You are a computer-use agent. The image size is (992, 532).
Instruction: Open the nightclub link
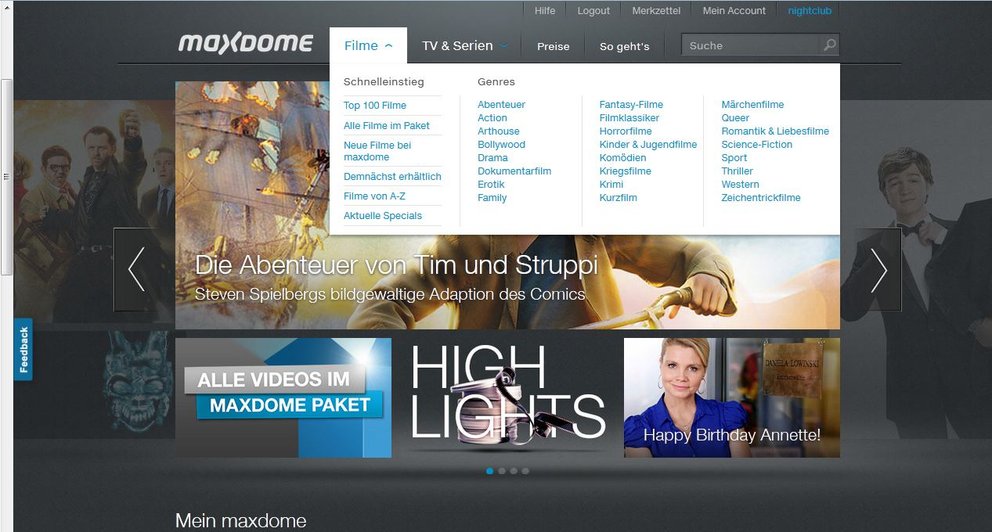pyautogui.click(x=810, y=11)
